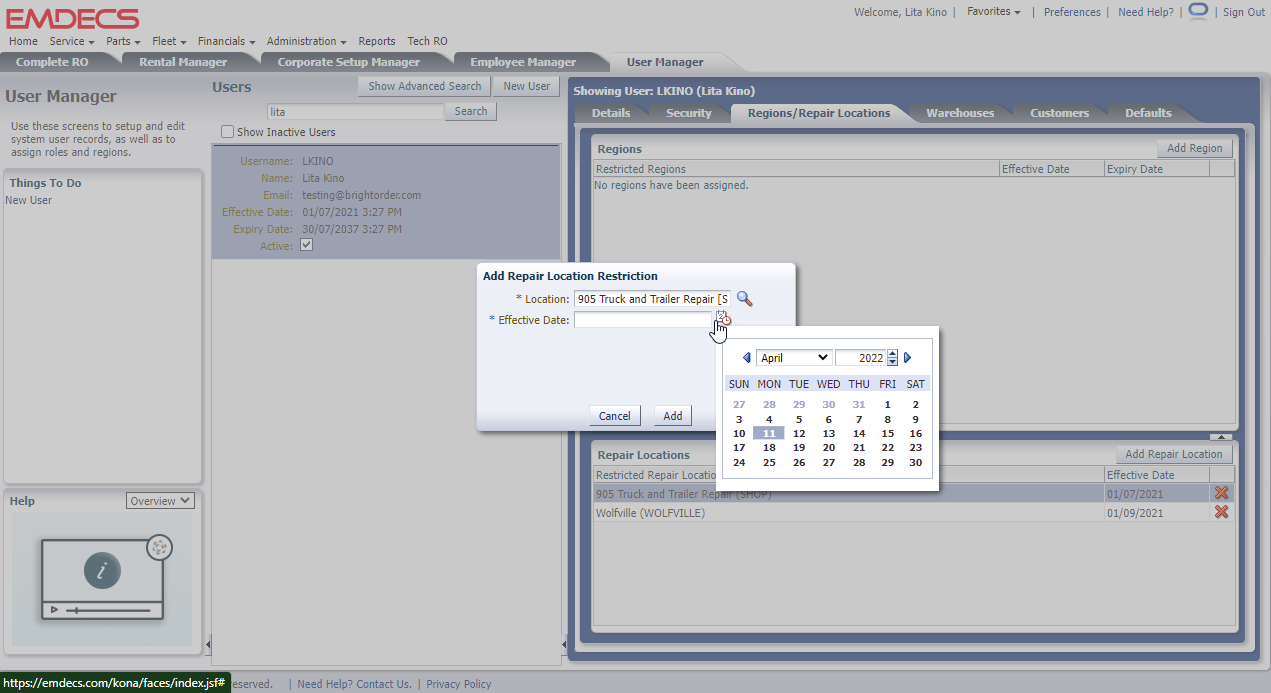Open the Reports menu item

point(377,41)
